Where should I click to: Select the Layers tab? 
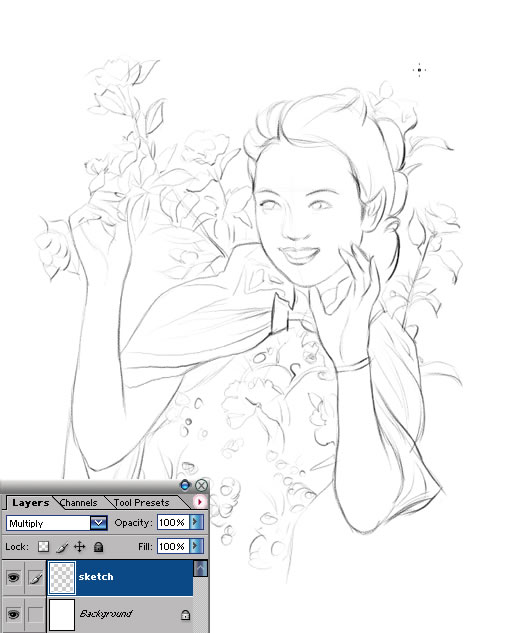click(x=30, y=503)
